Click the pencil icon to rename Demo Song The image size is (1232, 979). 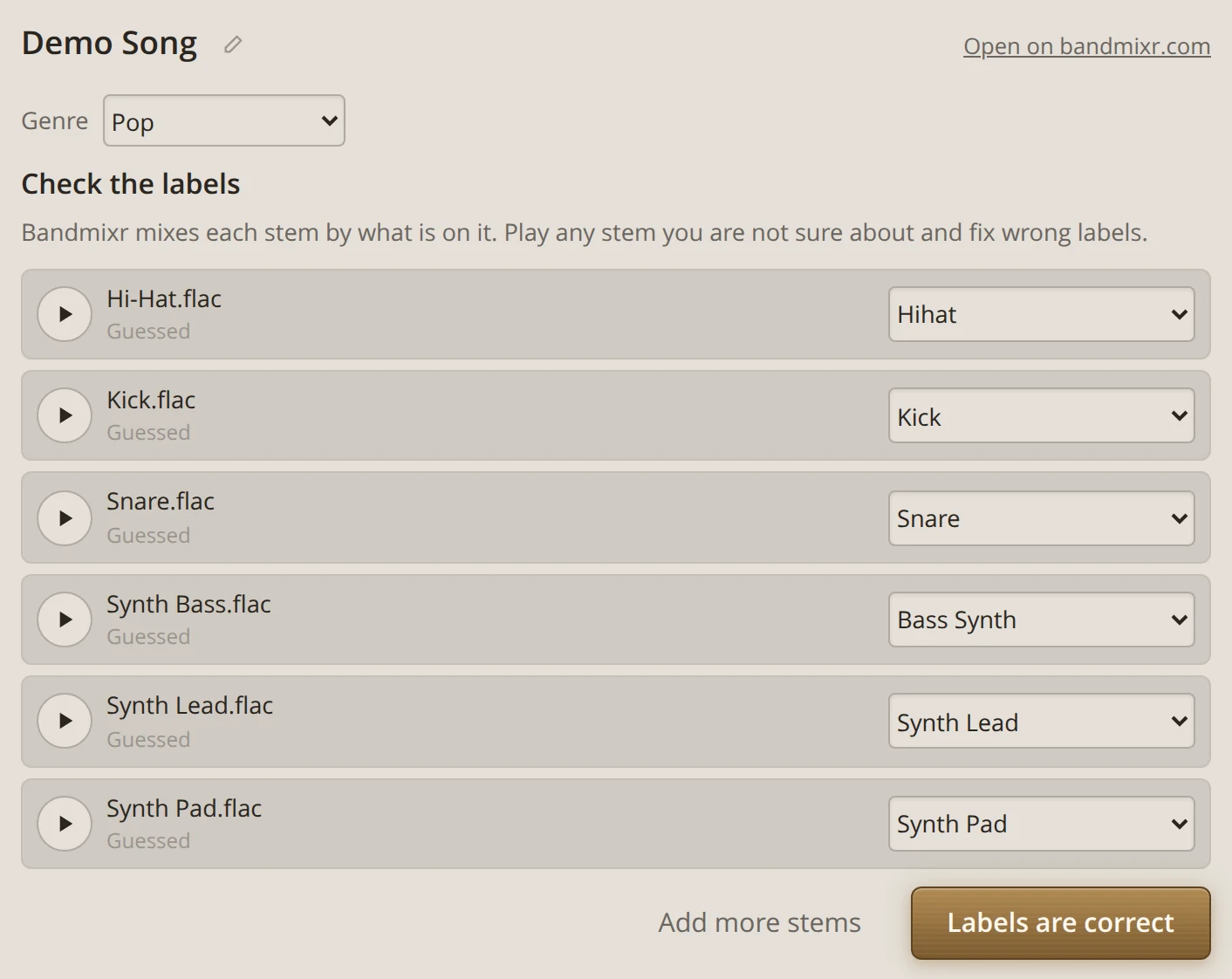(232, 44)
